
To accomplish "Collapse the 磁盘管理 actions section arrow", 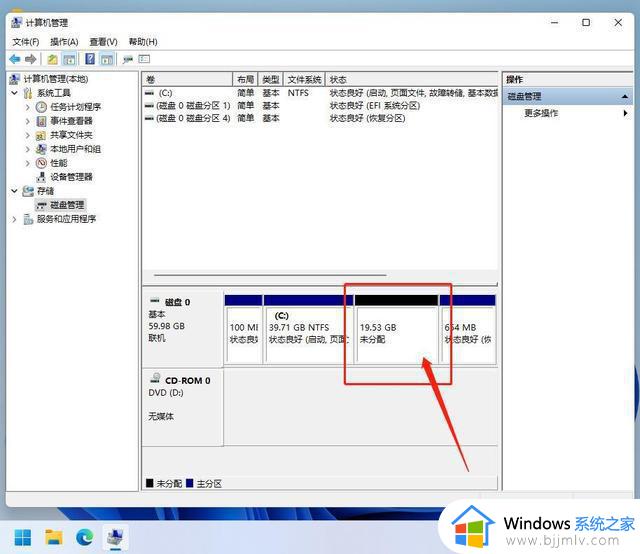I will 624,97.
